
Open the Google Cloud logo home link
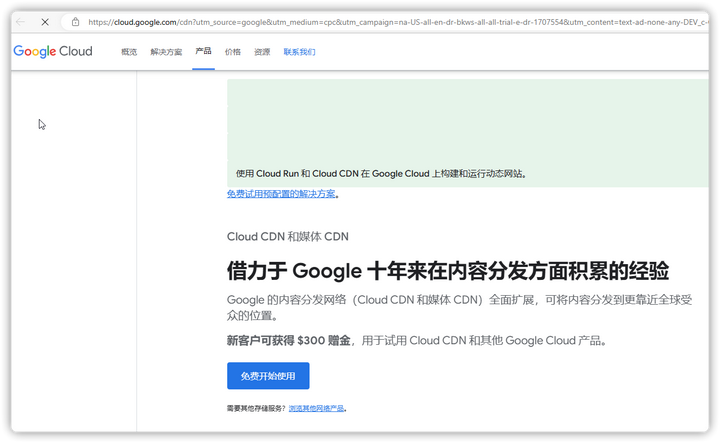tap(53, 51)
